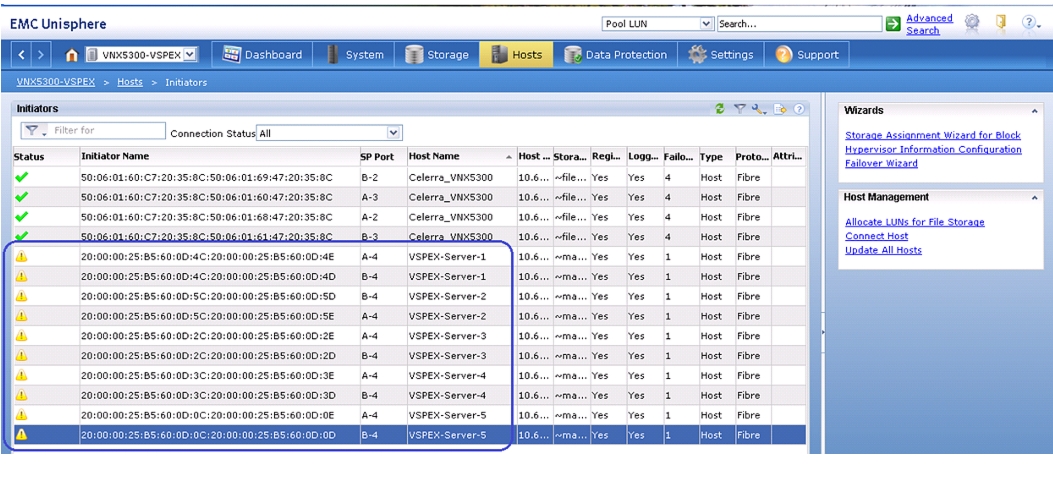1053x488 pixels.
Task: Sort by SP Port column header
Action: tap(382, 156)
